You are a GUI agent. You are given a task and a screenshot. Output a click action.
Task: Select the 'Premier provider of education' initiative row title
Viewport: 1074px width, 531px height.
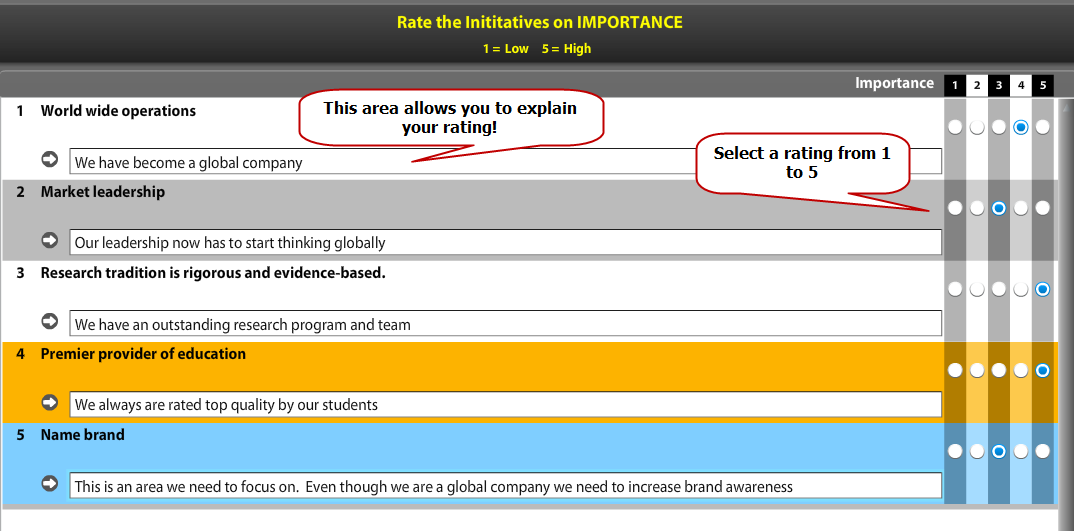(x=143, y=354)
